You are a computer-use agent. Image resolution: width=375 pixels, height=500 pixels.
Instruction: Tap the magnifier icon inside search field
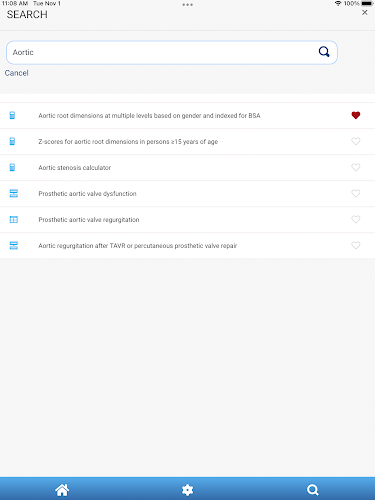click(324, 52)
